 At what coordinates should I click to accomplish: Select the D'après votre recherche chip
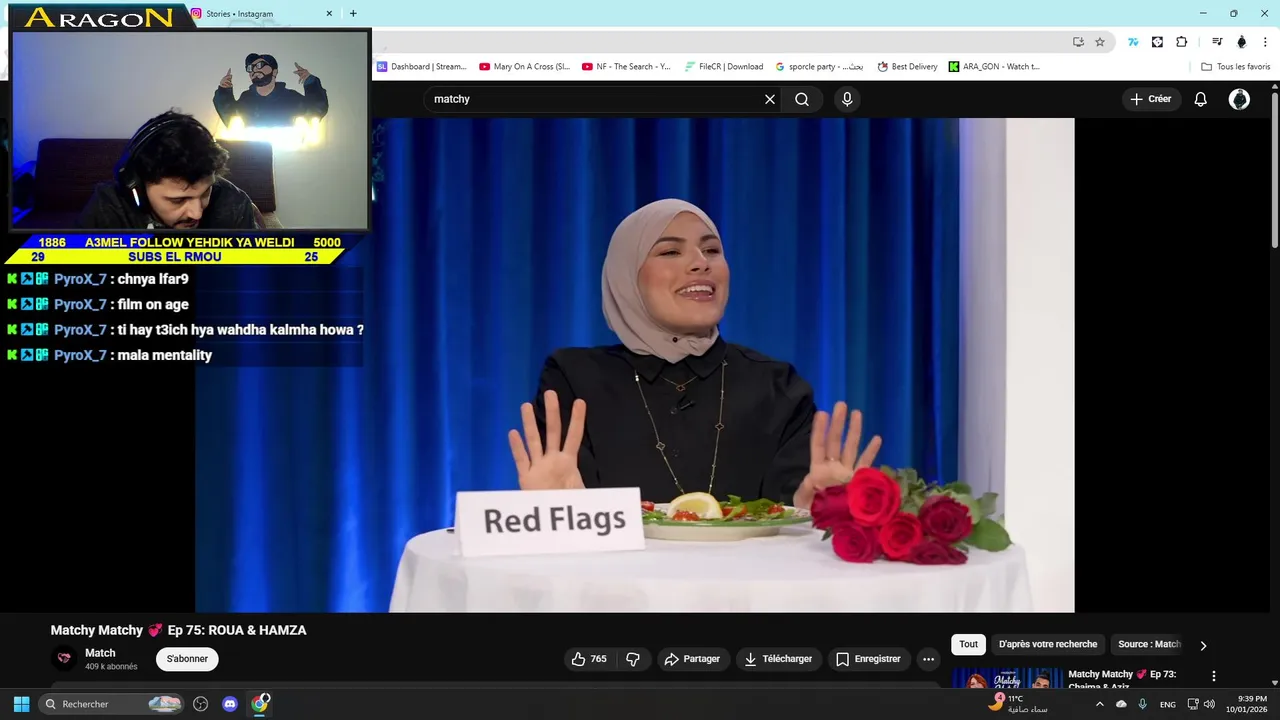[1048, 645]
